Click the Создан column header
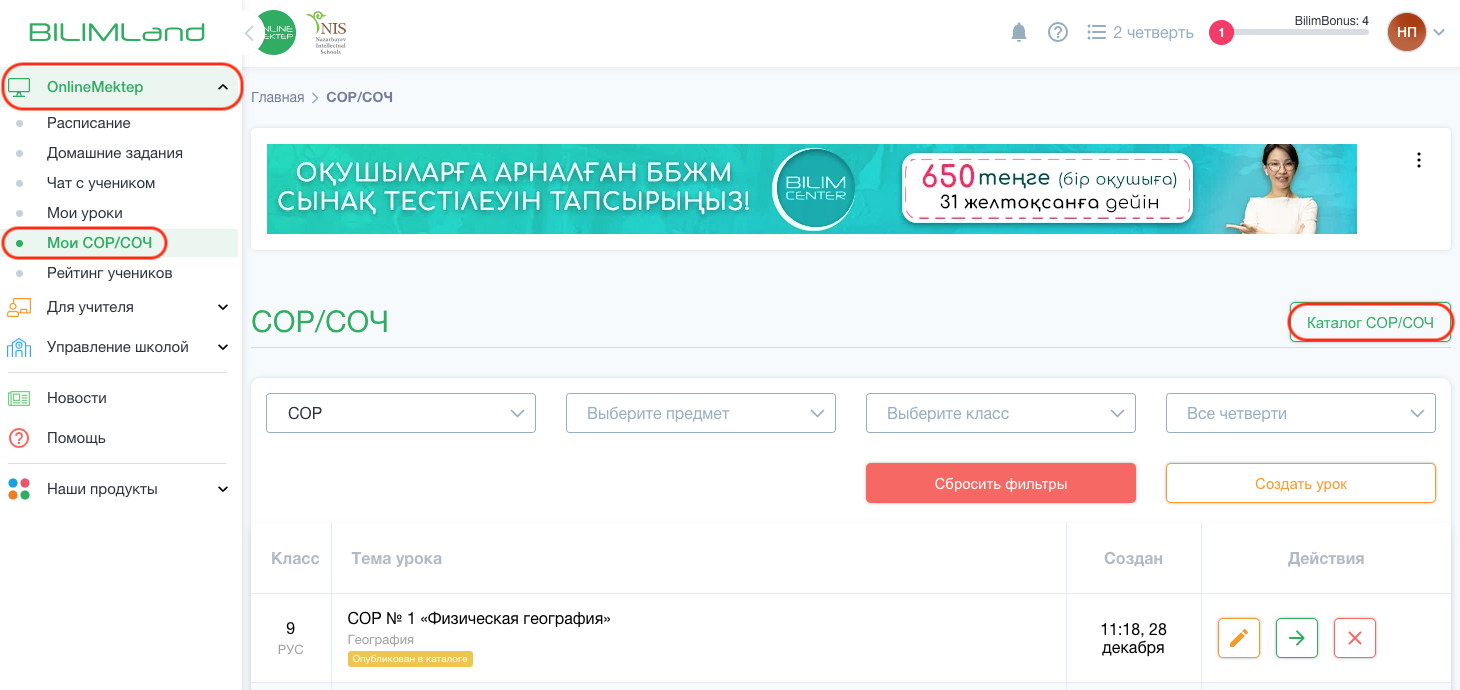1460x690 pixels. coord(1133,558)
